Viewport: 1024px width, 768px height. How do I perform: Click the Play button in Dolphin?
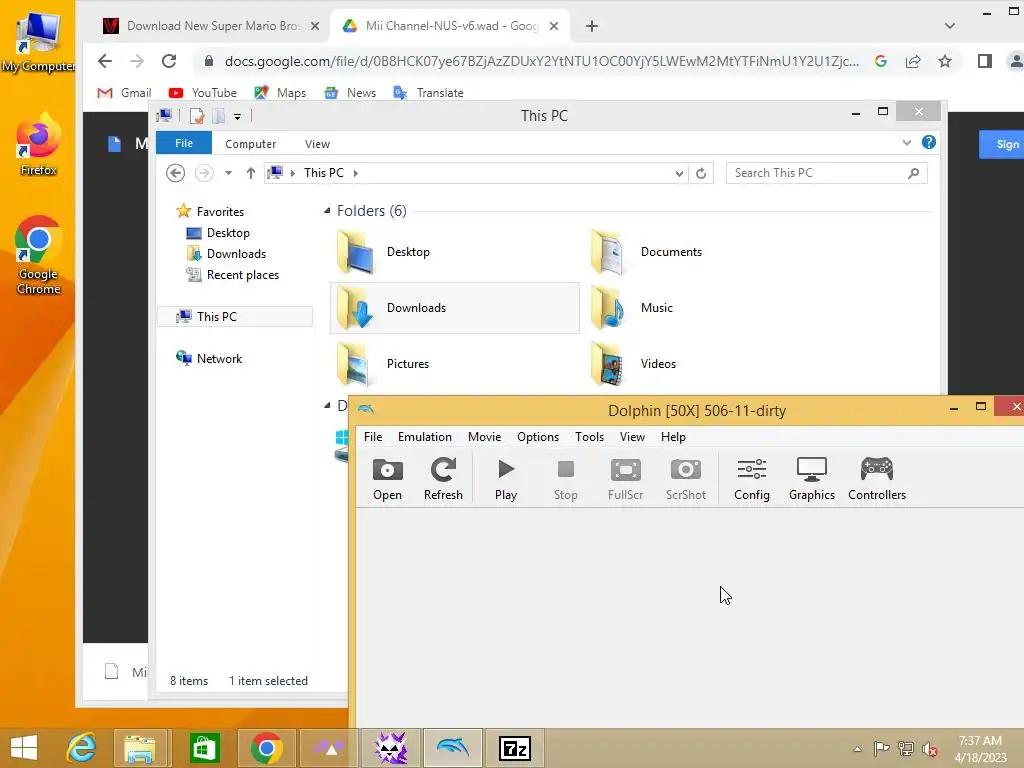505,479
